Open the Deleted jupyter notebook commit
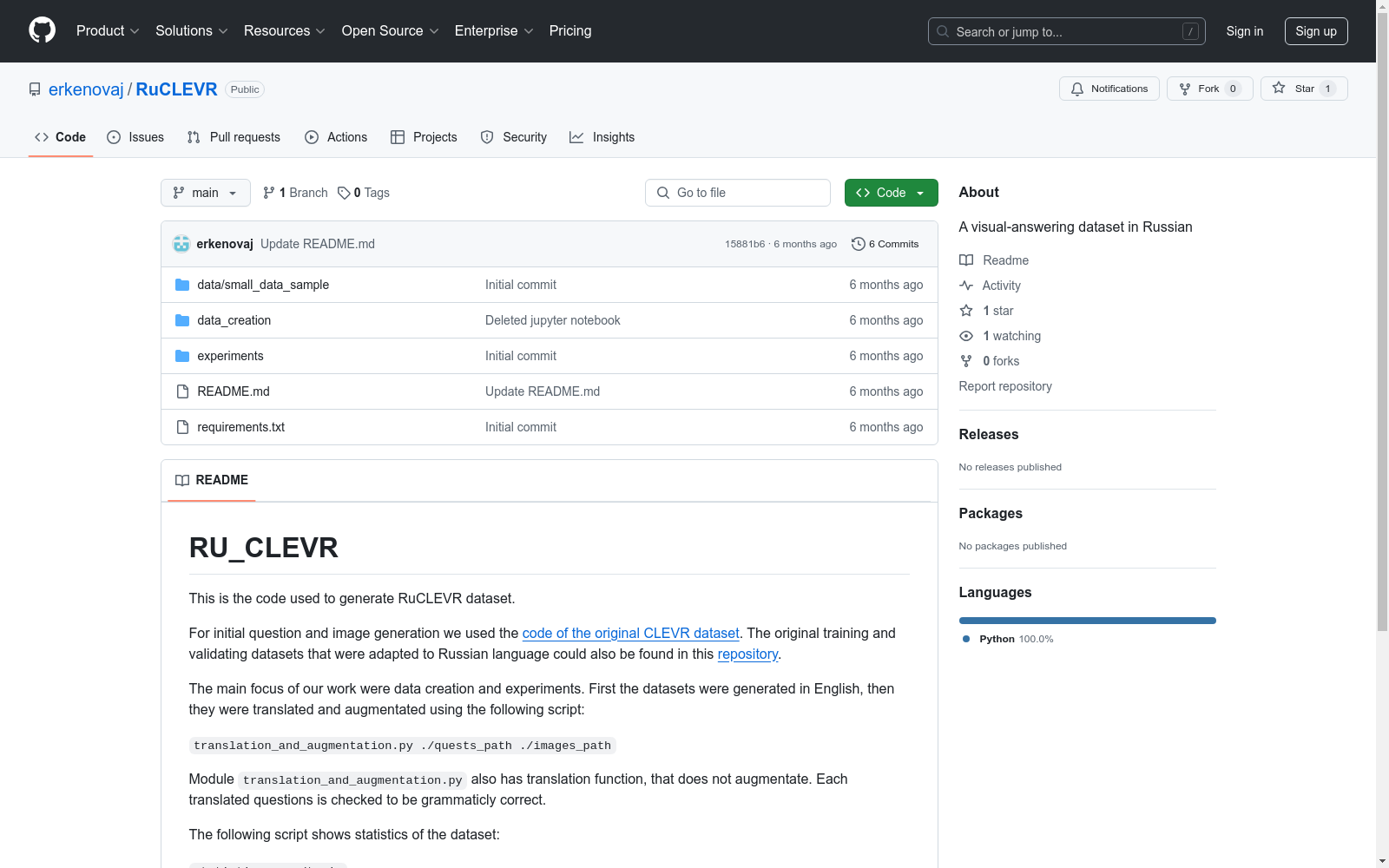 pyautogui.click(x=553, y=320)
